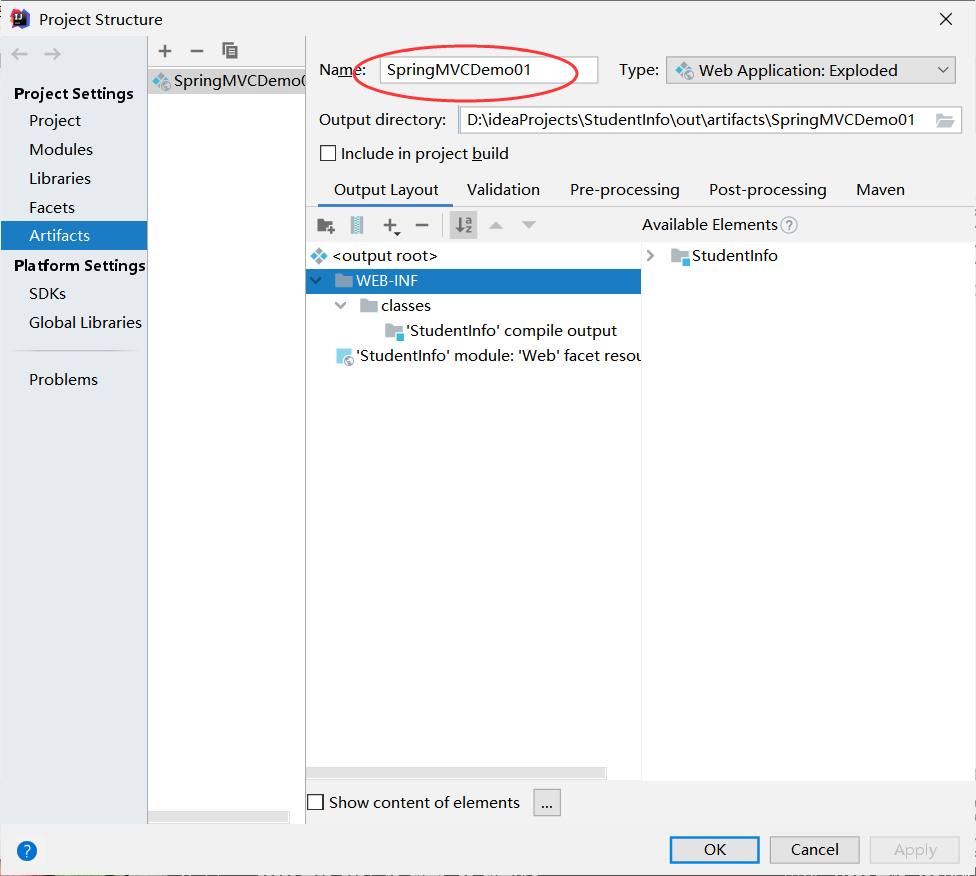Open the Maven tab
This screenshot has width=976, height=876.
pyautogui.click(x=880, y=190)
